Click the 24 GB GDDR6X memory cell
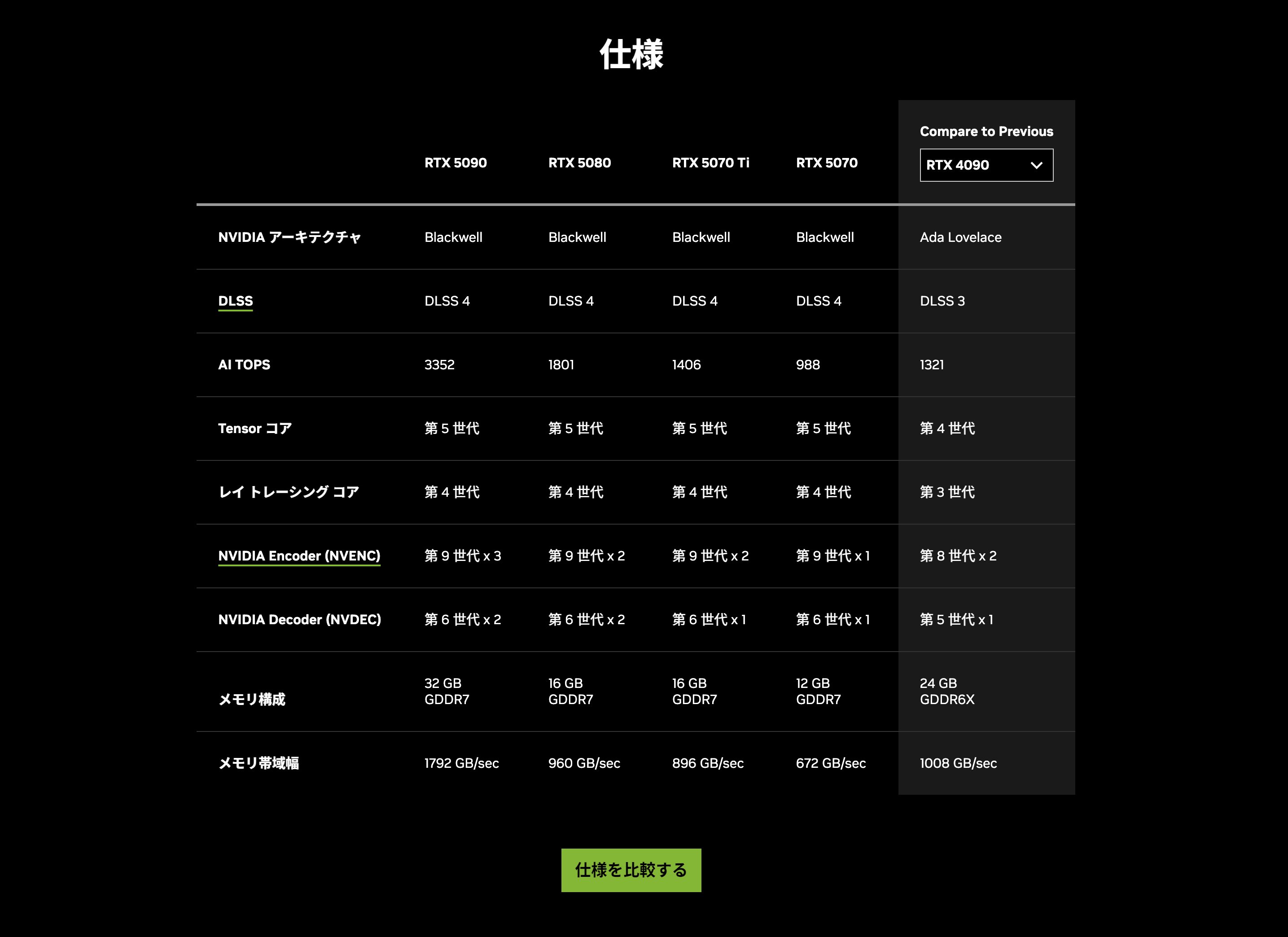The image size is (1288, 937). tap(947, 691)
